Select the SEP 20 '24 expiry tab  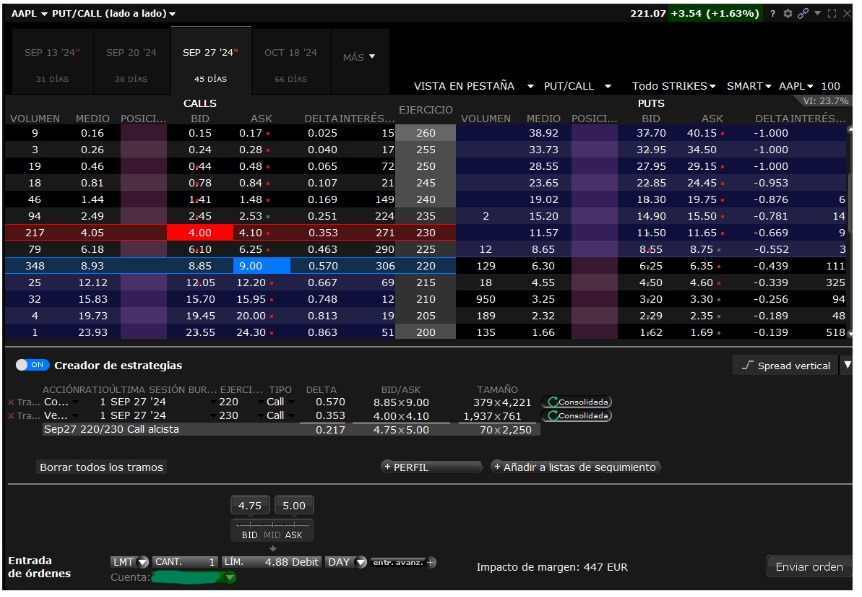click(131, 61)
